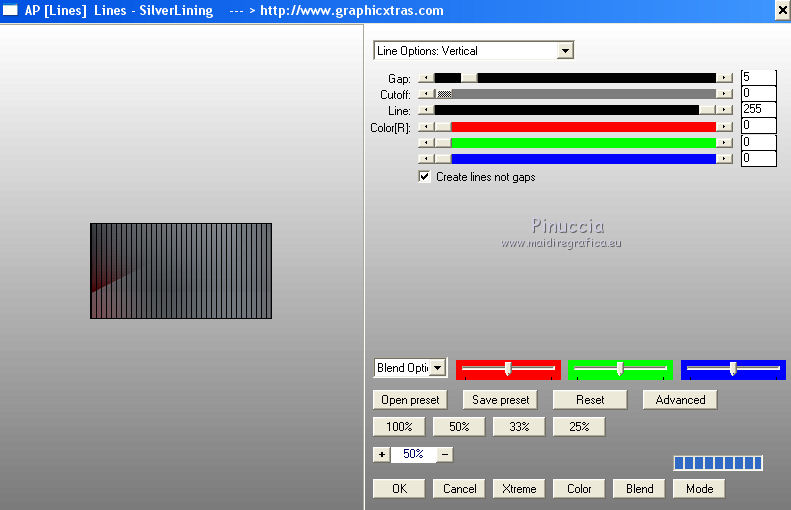Click OK to apply the filter

pos(399,489)
